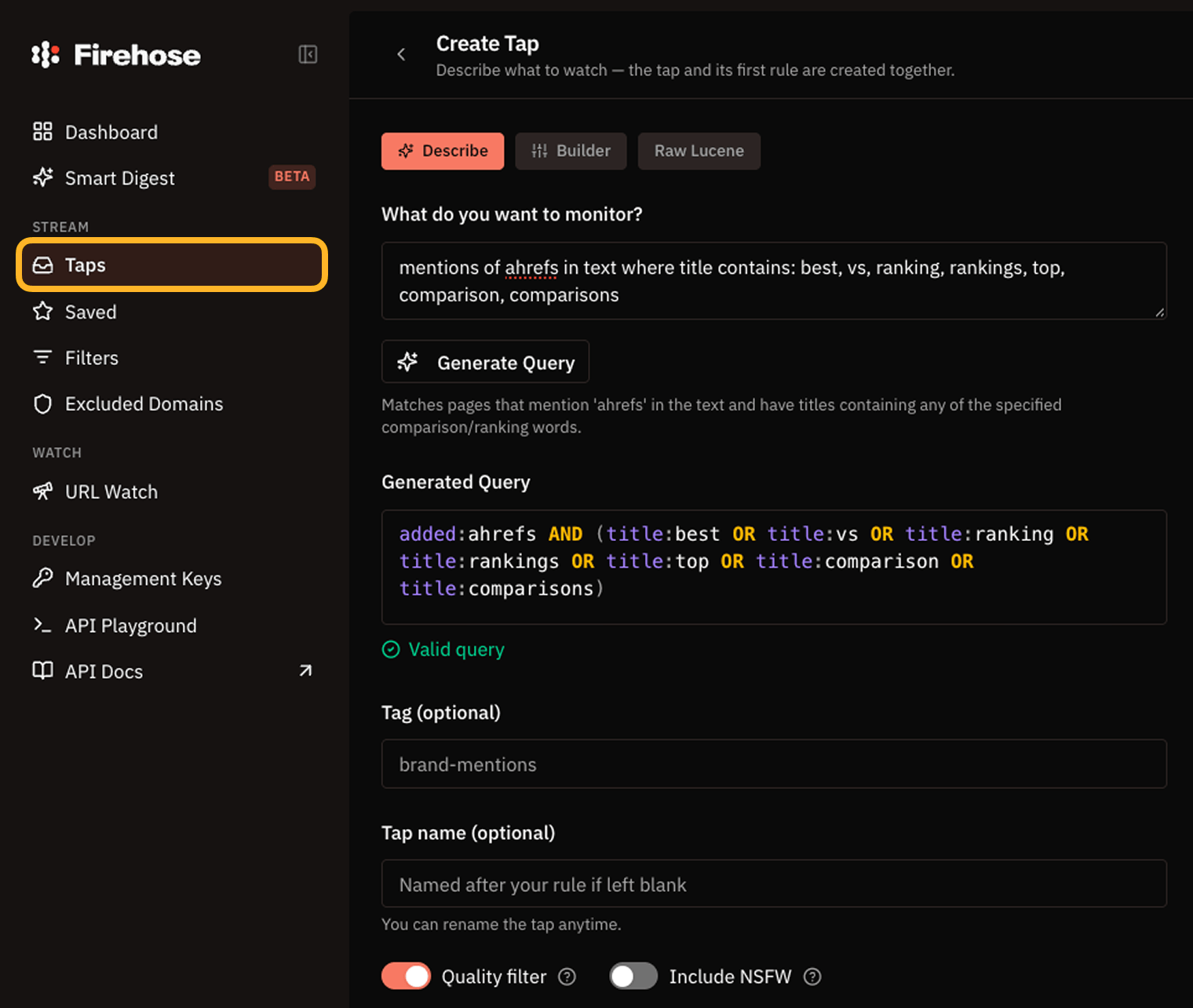
Task: Click the Dashboard grid icon
Action: point(42,131)
